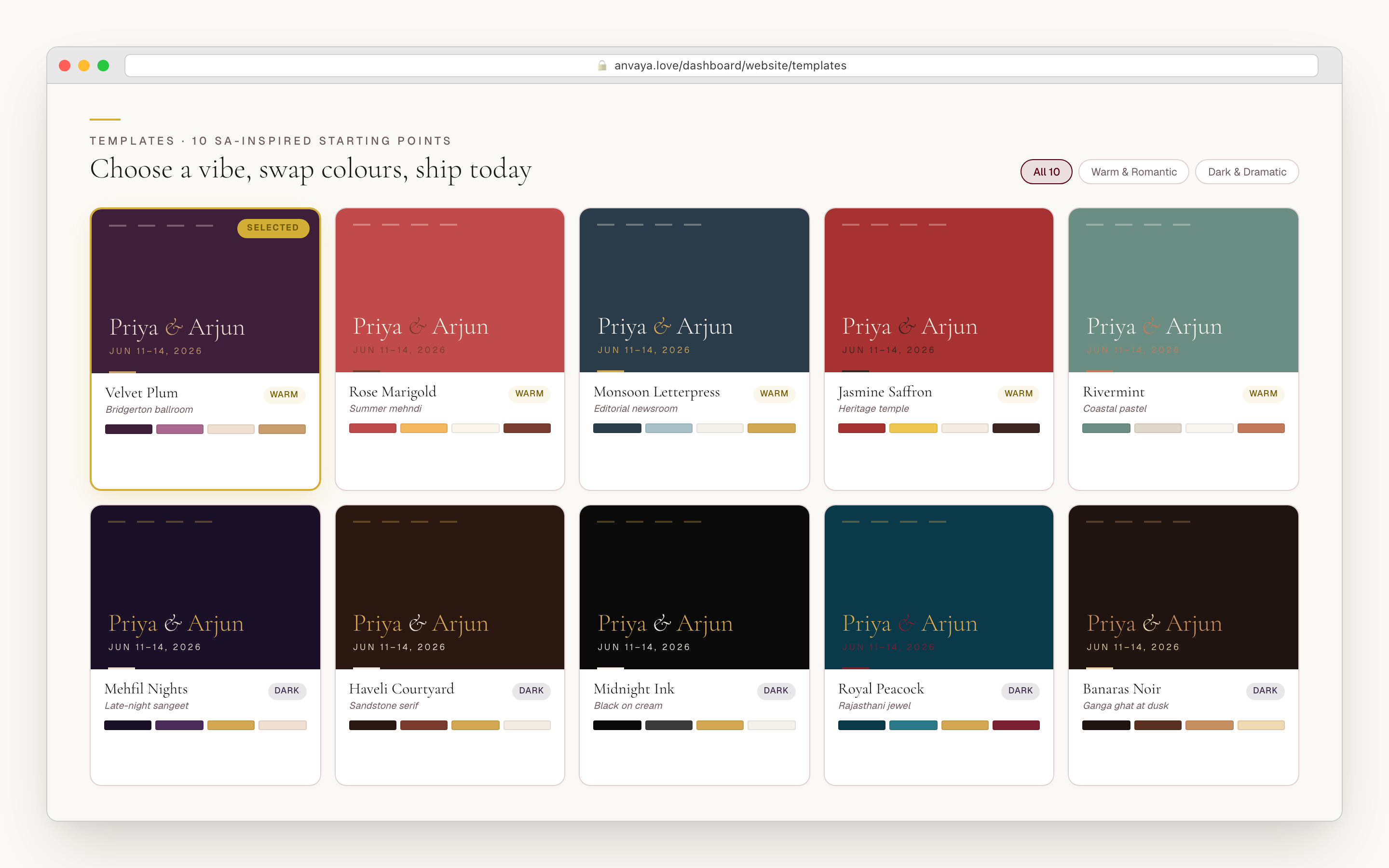Click the DARK tag on Midnight Ink

pos(776,691)
